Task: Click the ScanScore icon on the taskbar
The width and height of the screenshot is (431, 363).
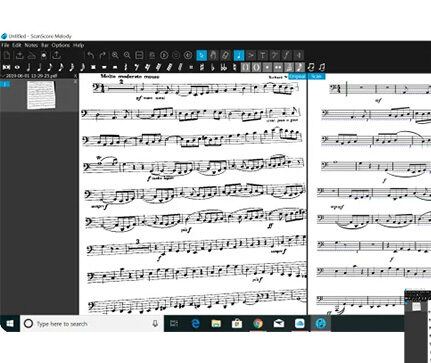Action: (x=321, y=323)
